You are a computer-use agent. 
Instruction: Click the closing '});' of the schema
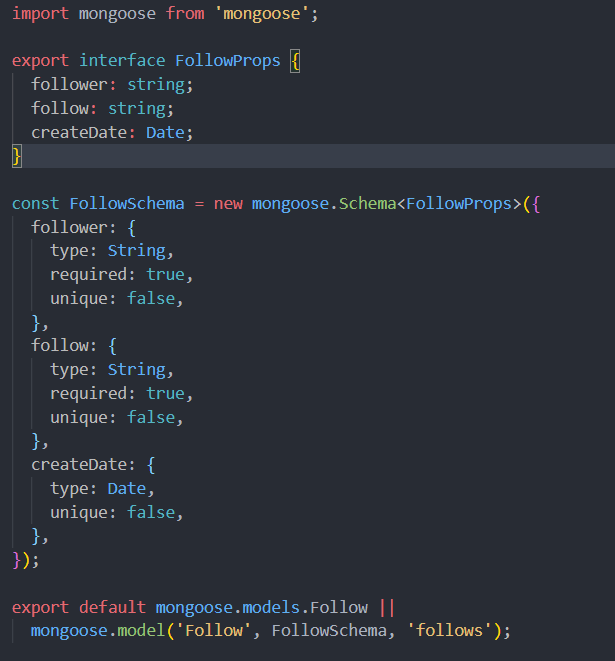(26, 560)
